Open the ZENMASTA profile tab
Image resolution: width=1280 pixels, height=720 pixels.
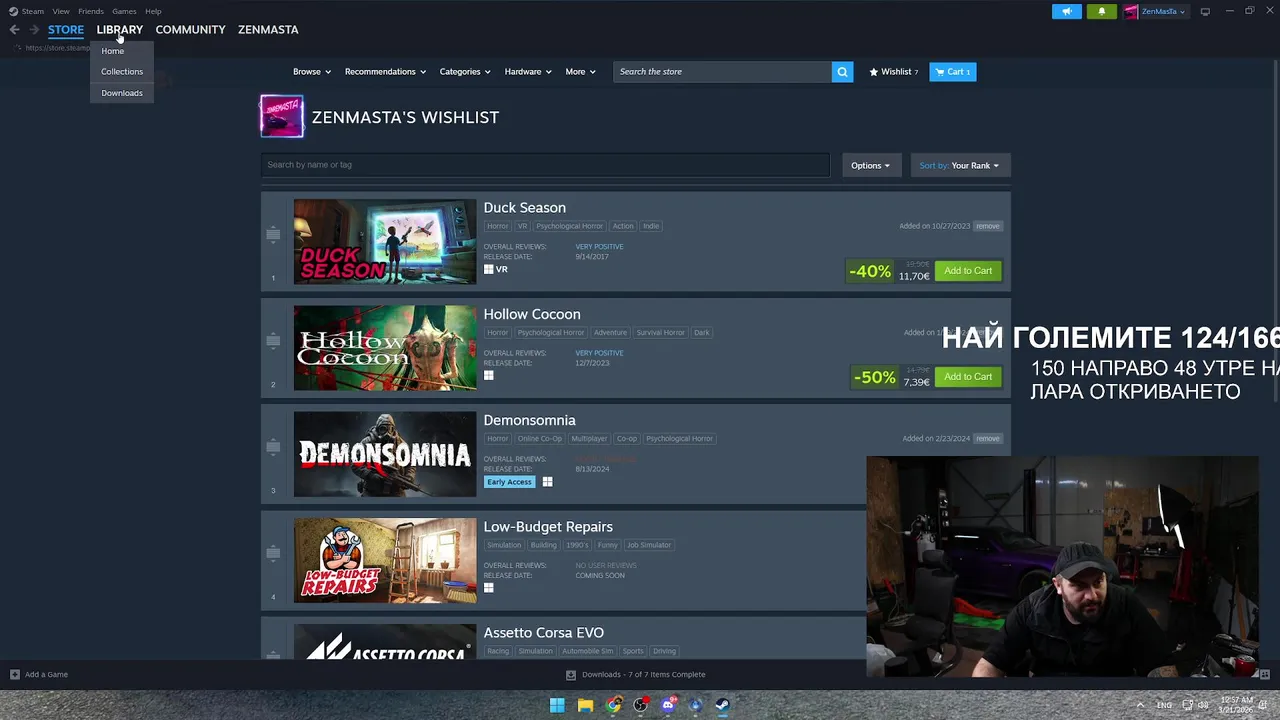268,30
